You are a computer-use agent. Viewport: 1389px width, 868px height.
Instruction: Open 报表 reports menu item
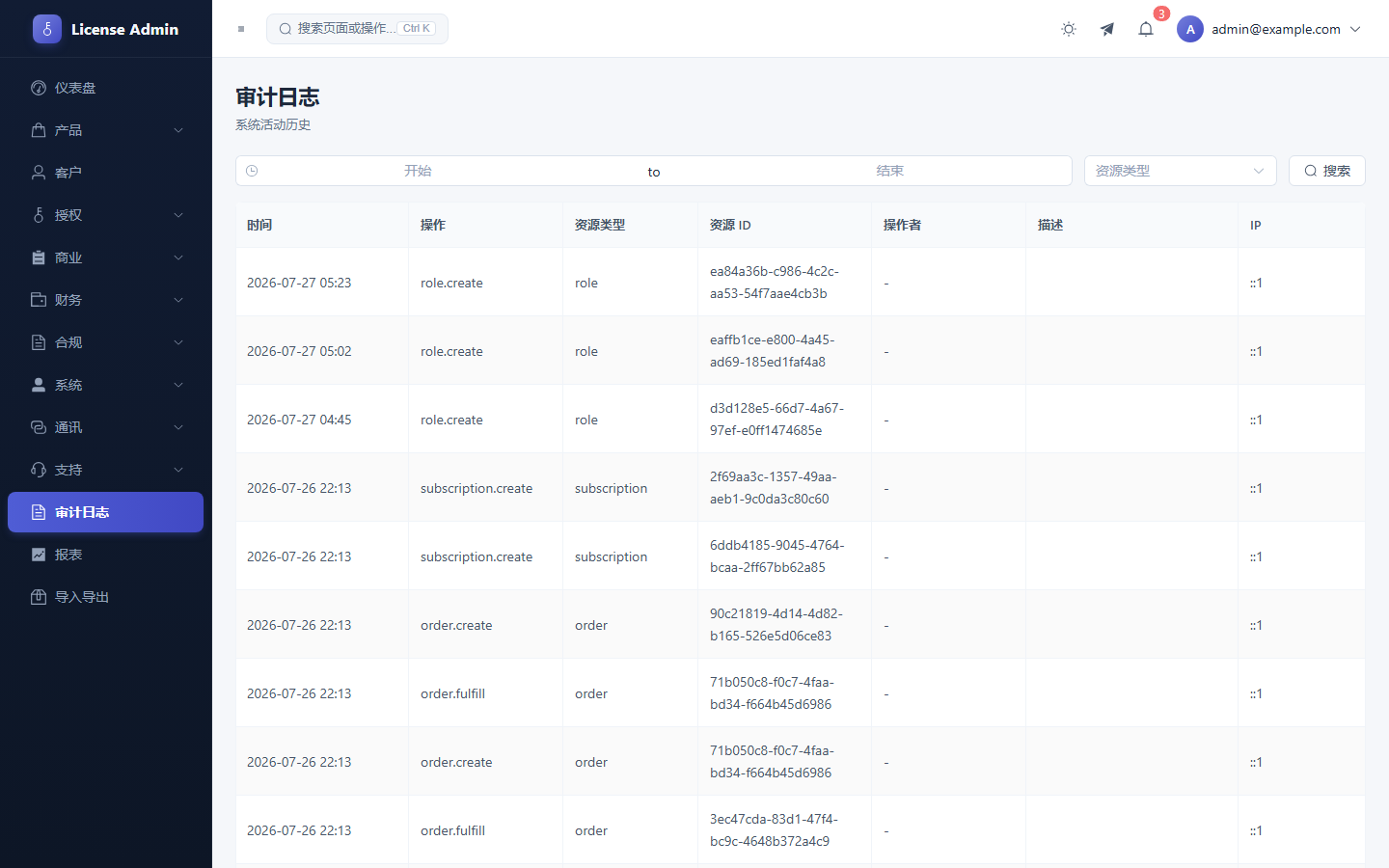[106, 555]
